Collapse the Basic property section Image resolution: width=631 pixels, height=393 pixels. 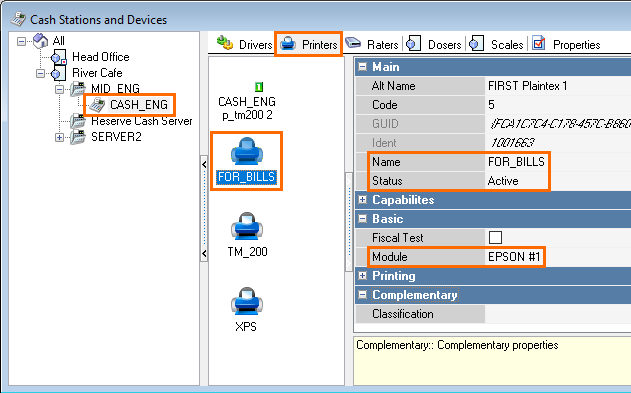(363, 218)
